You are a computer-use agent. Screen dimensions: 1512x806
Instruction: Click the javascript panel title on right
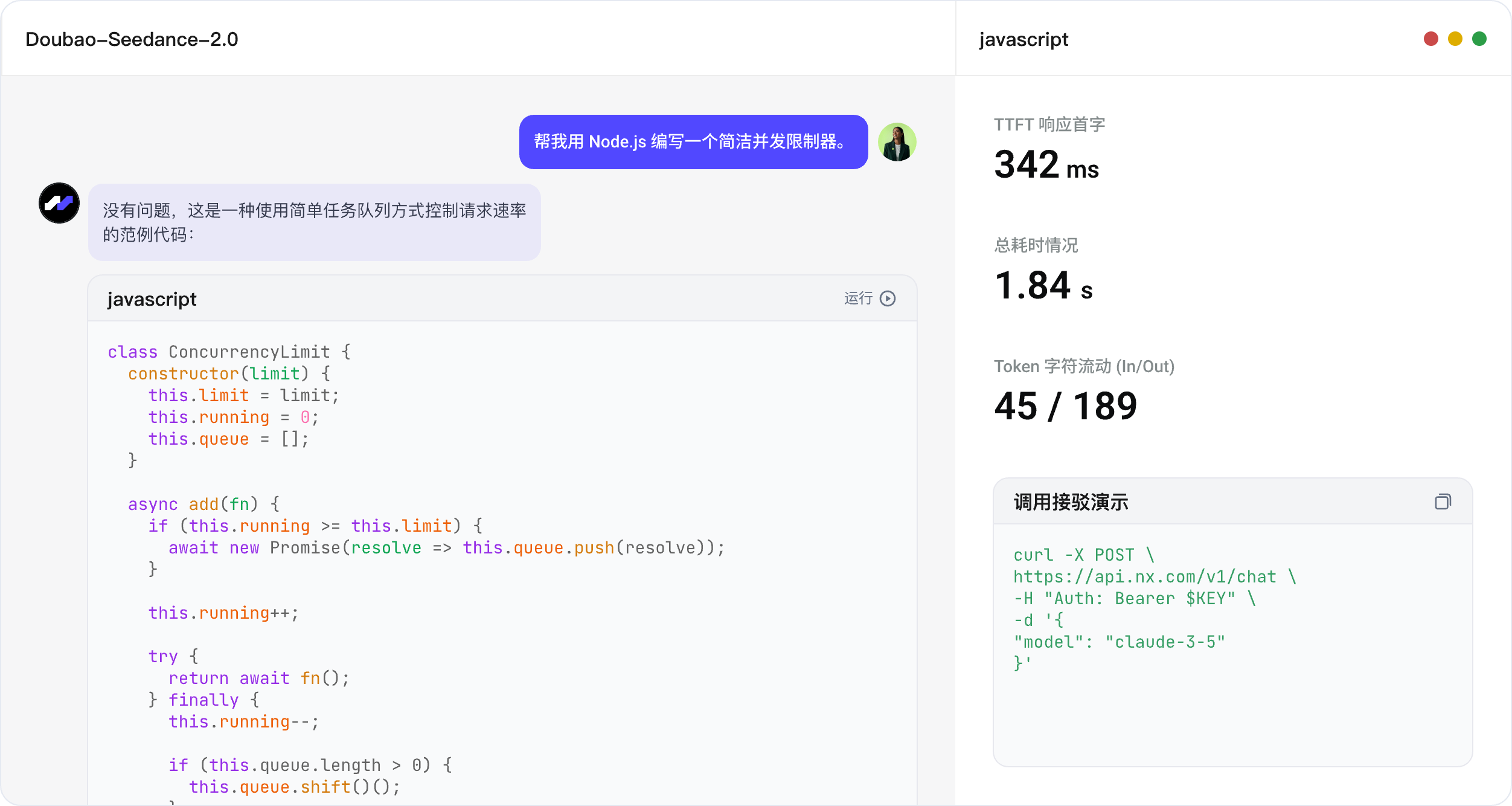click(1023, 39)
